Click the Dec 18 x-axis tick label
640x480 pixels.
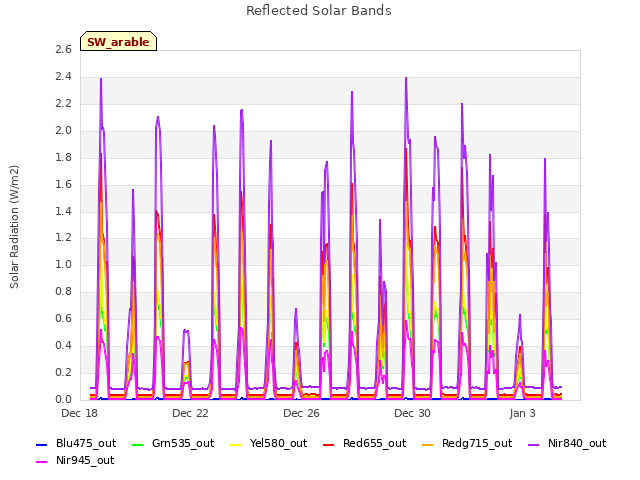coord(79,413)
